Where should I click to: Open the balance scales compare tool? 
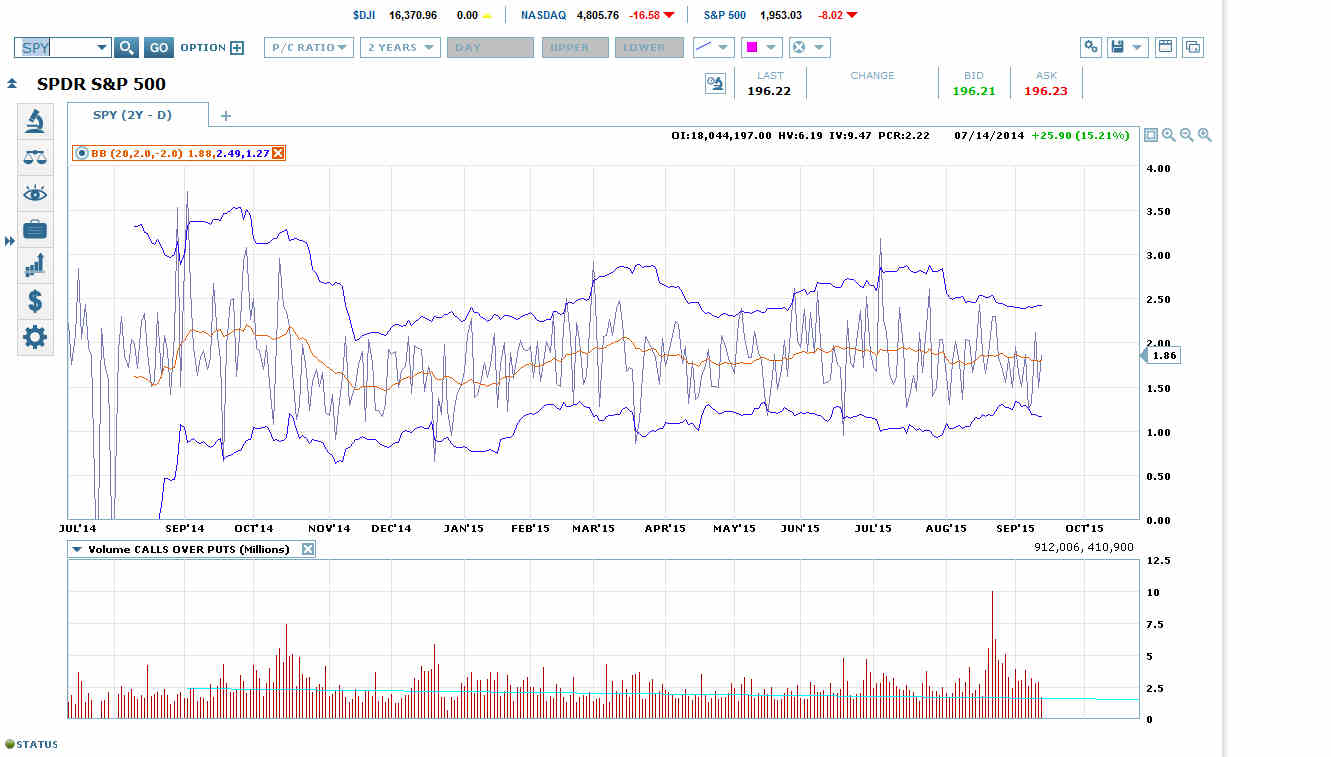tap(35, 158)
